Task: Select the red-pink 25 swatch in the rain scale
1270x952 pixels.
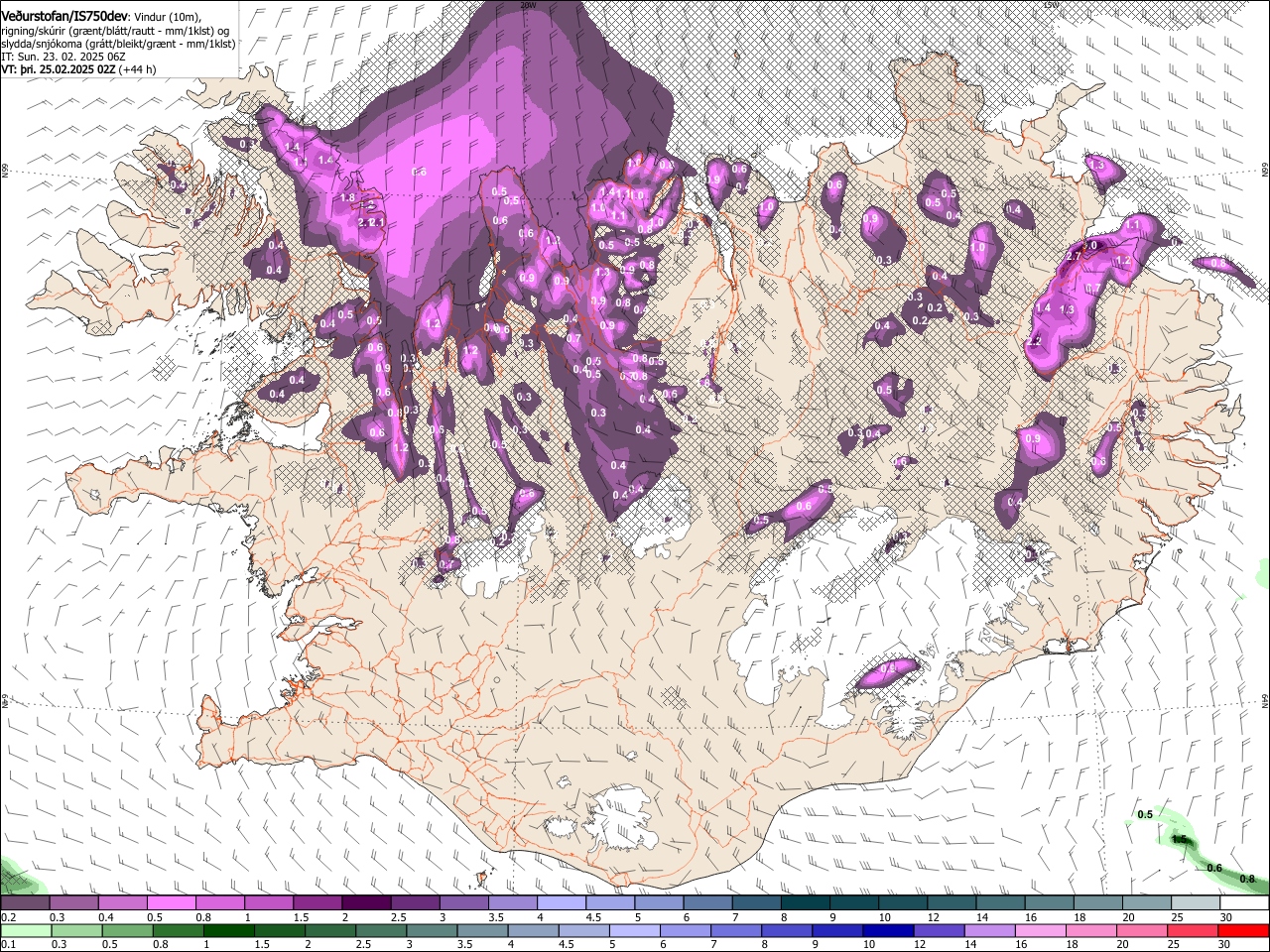Action: point(1193,930)
